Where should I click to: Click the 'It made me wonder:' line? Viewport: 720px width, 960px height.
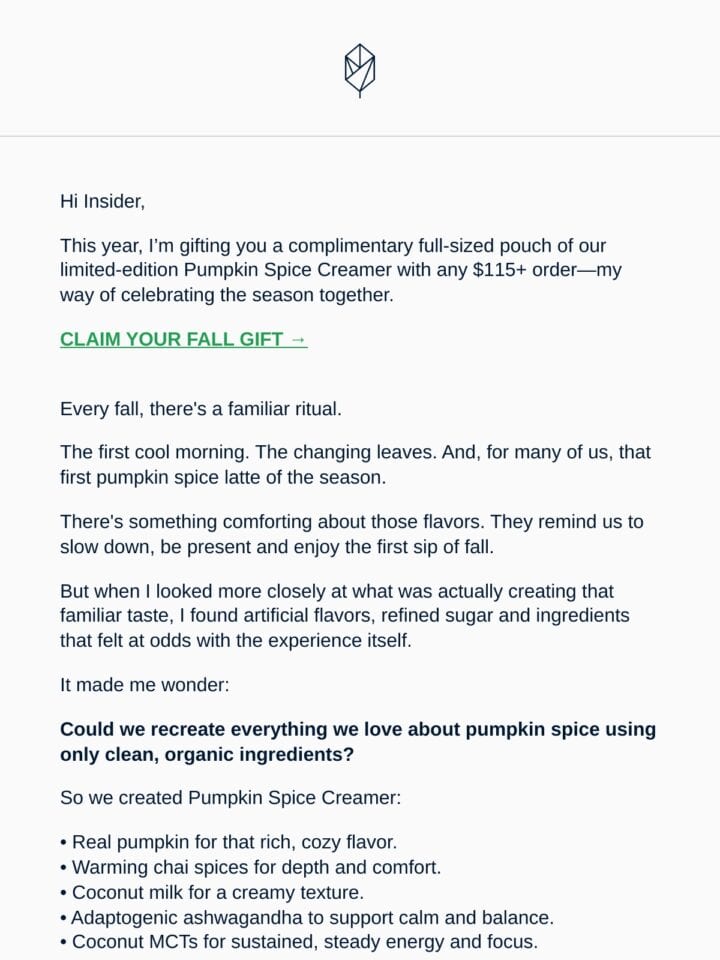tap(144, 685)
